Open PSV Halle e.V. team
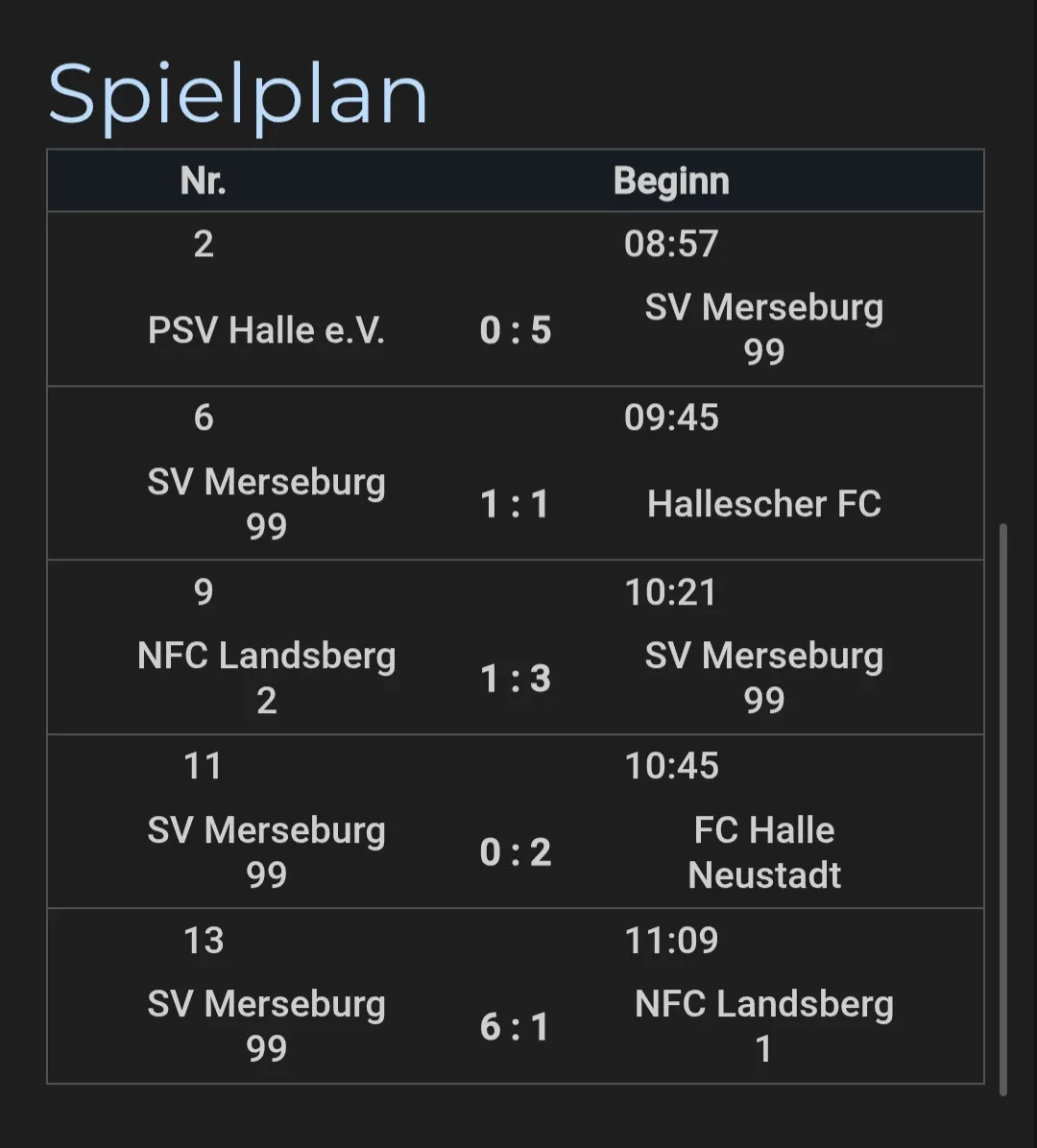The height and width of the screenshot is (1148, 1037). (x=266, y=330)
